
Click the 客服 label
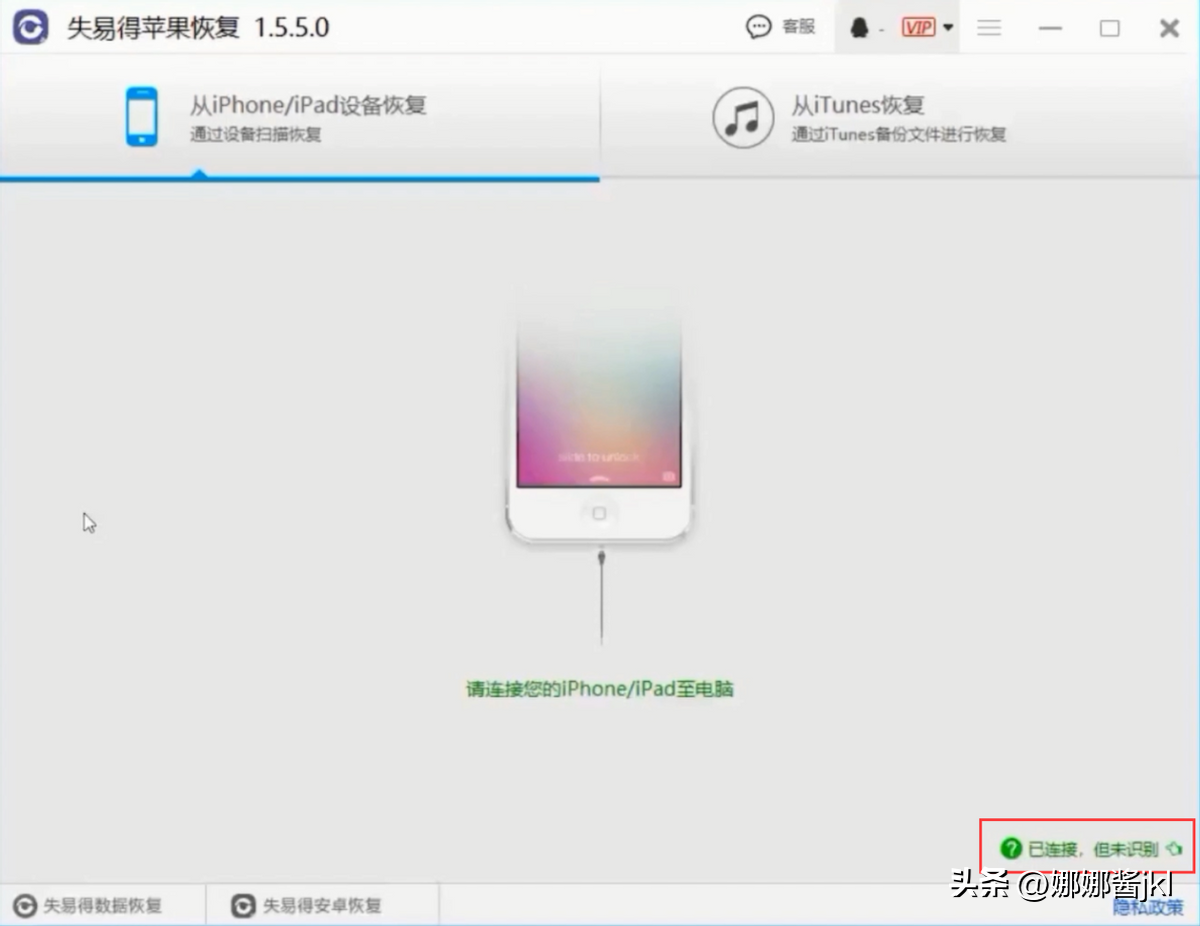[799, 27]
